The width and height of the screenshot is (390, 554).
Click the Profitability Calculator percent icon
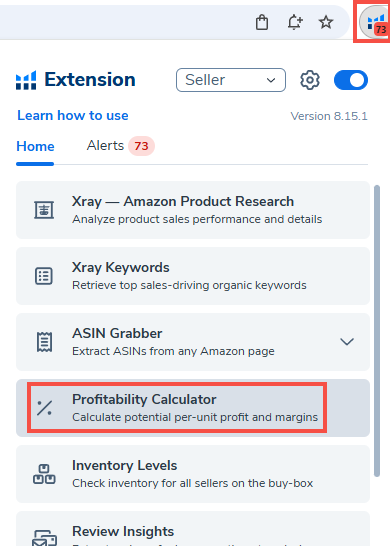click(x=45, y=408)
